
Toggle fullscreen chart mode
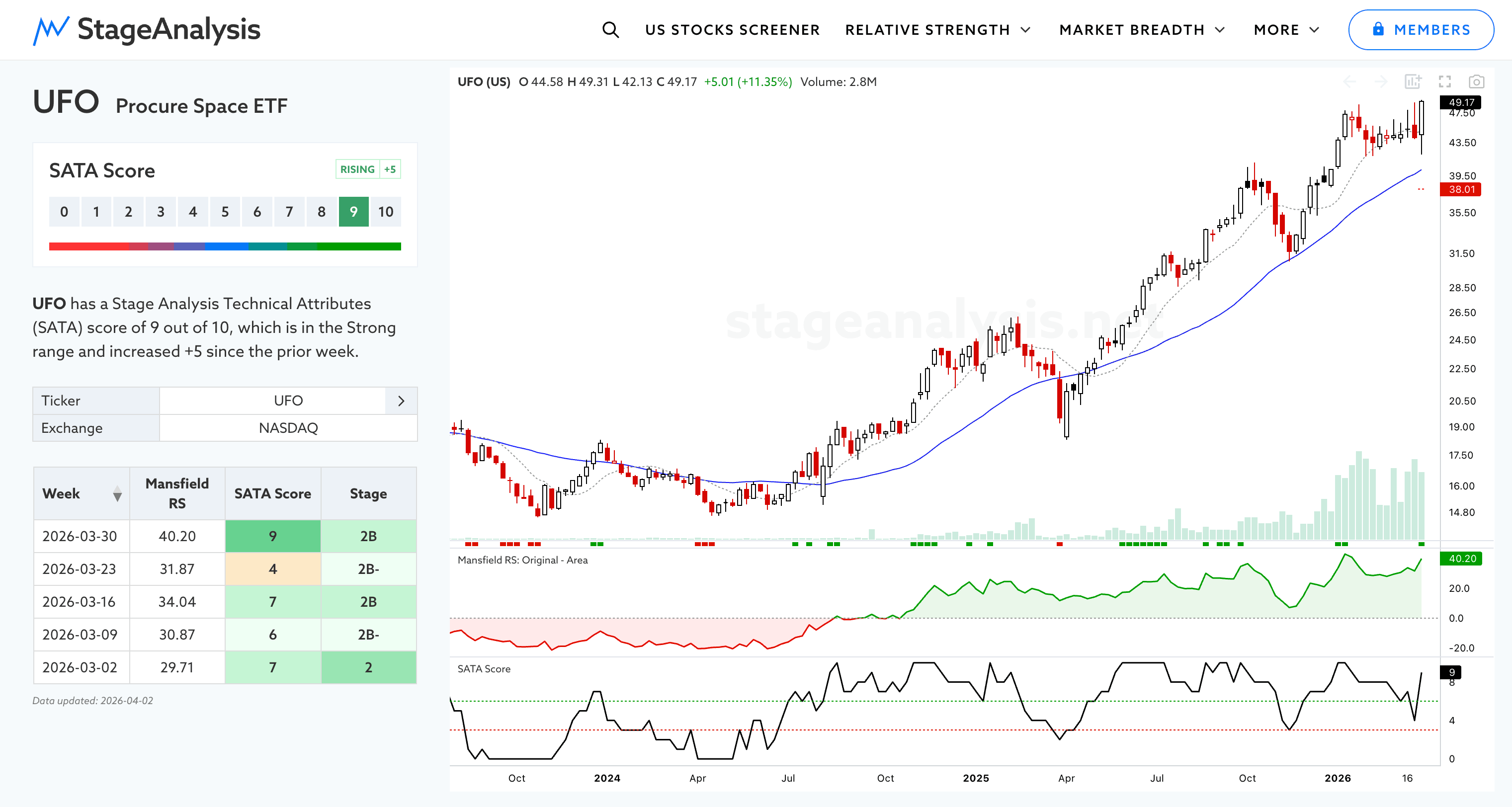[x=1444, y=81]
